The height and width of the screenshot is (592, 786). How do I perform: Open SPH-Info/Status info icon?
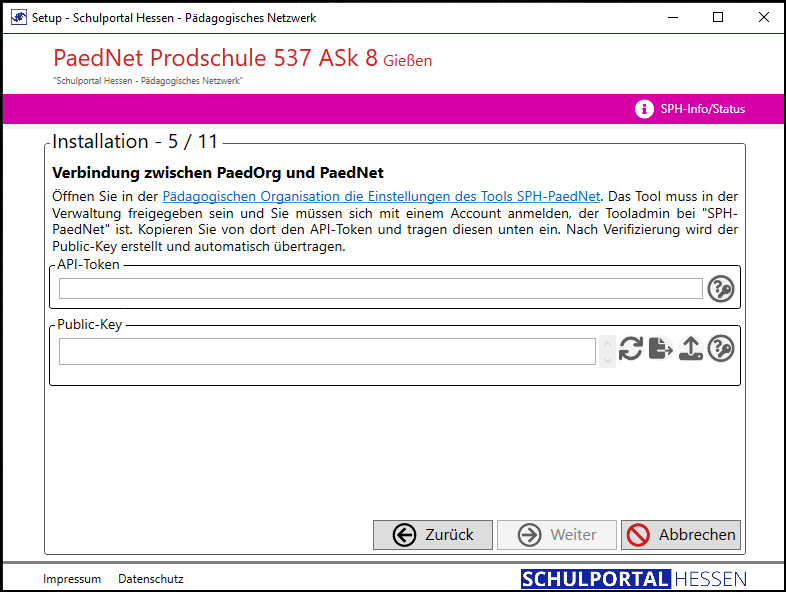click(x=644, y=109)
